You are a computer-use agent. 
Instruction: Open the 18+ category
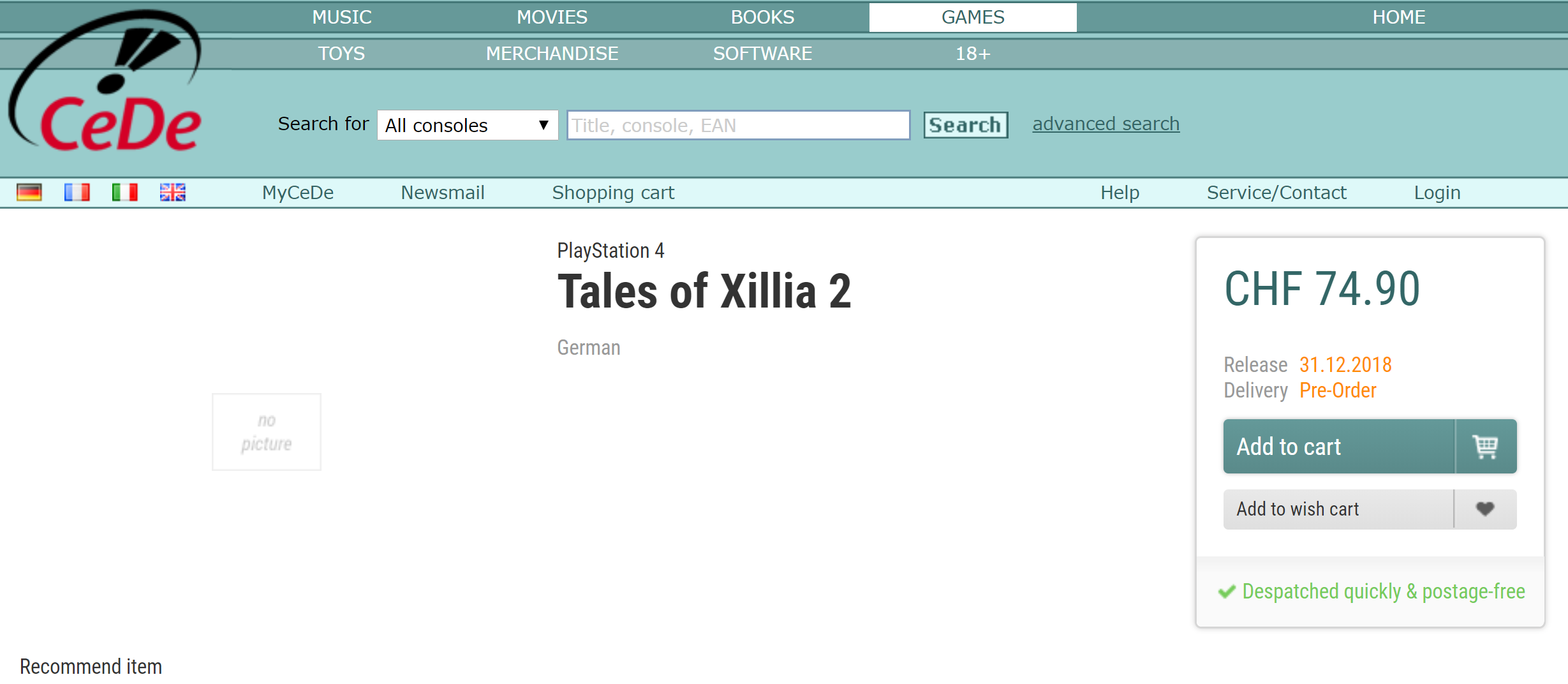pyautogui.click(x=973, y=54)
